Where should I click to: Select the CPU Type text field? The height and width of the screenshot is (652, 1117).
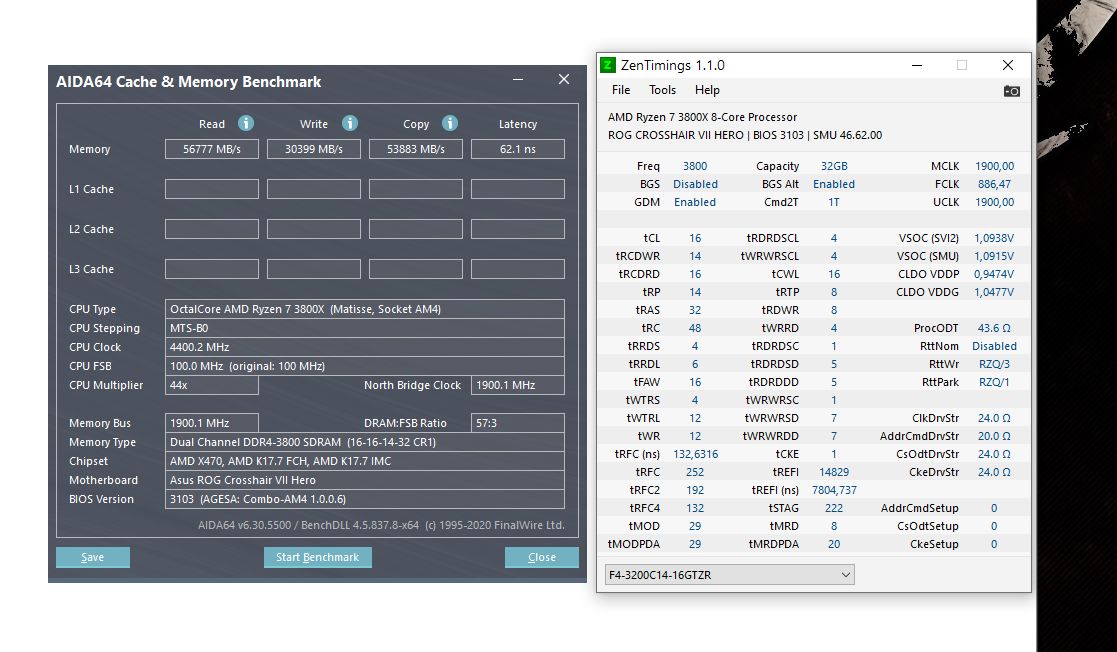(365, 309)
